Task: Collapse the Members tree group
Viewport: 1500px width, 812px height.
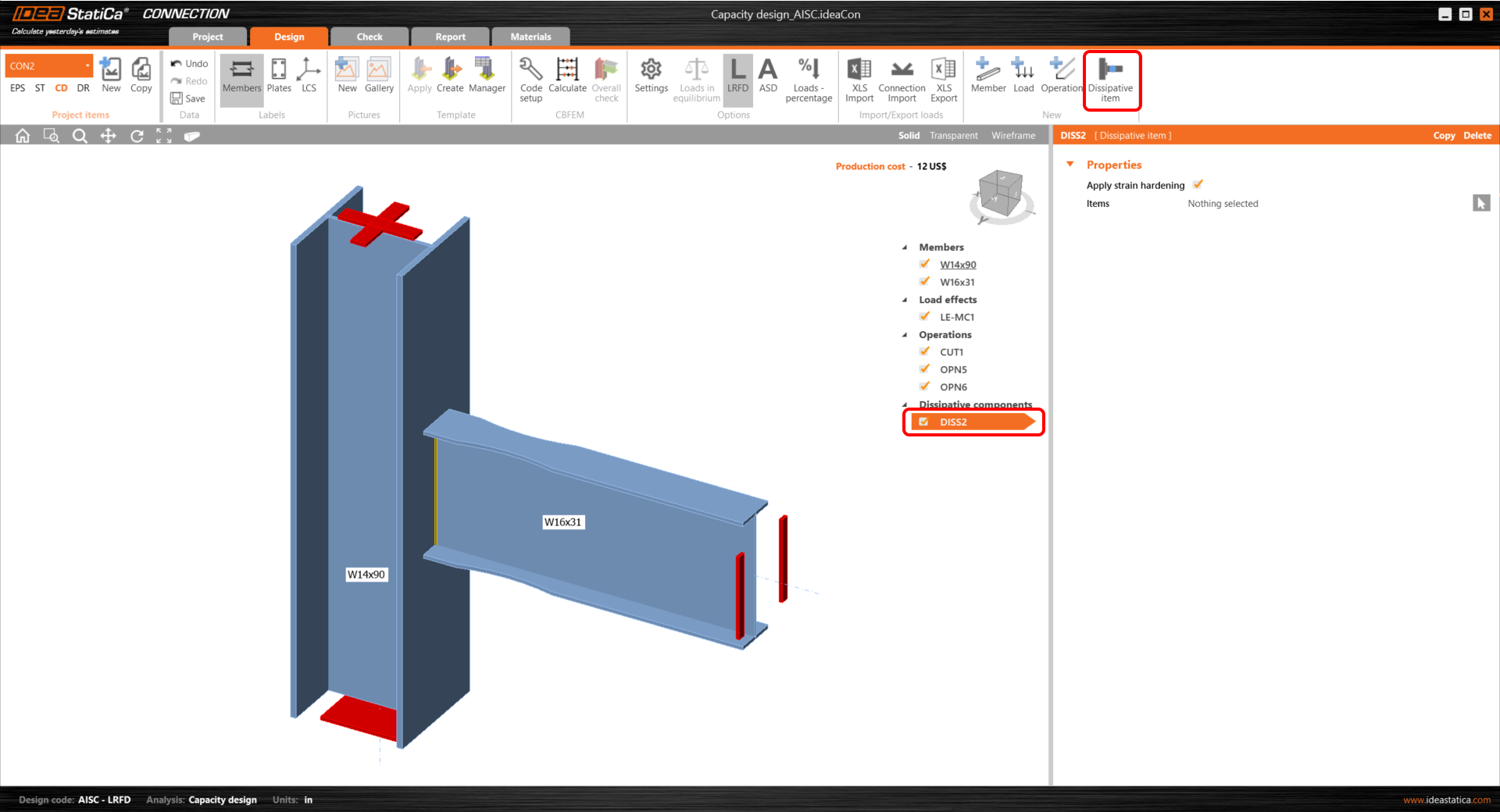Action: coord(905,248)
